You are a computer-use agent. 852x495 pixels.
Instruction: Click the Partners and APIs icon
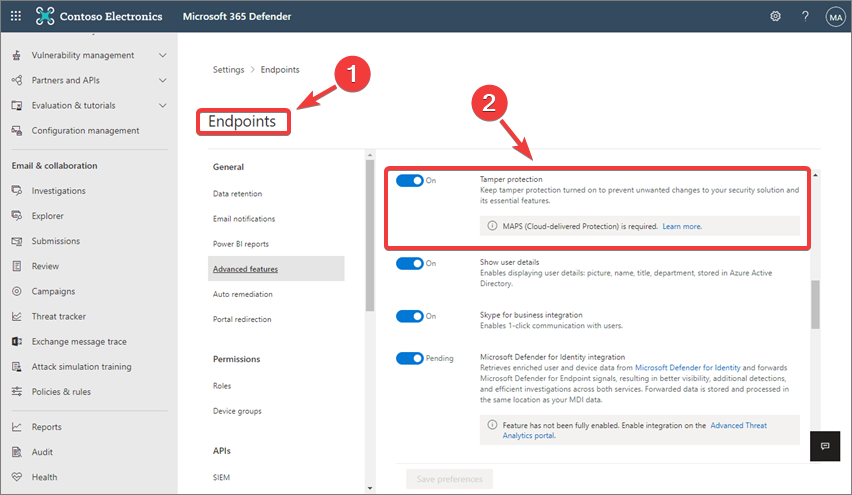(x=17, y=80)
